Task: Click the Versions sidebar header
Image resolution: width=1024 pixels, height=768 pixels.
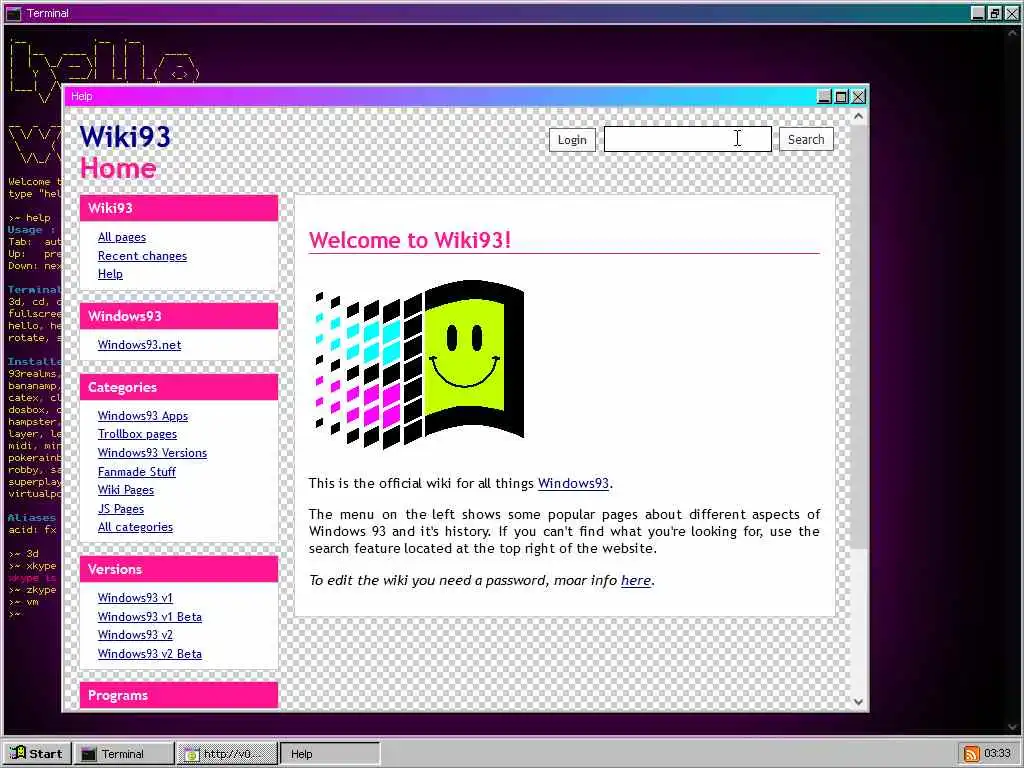Action: (x=179, y=569)
